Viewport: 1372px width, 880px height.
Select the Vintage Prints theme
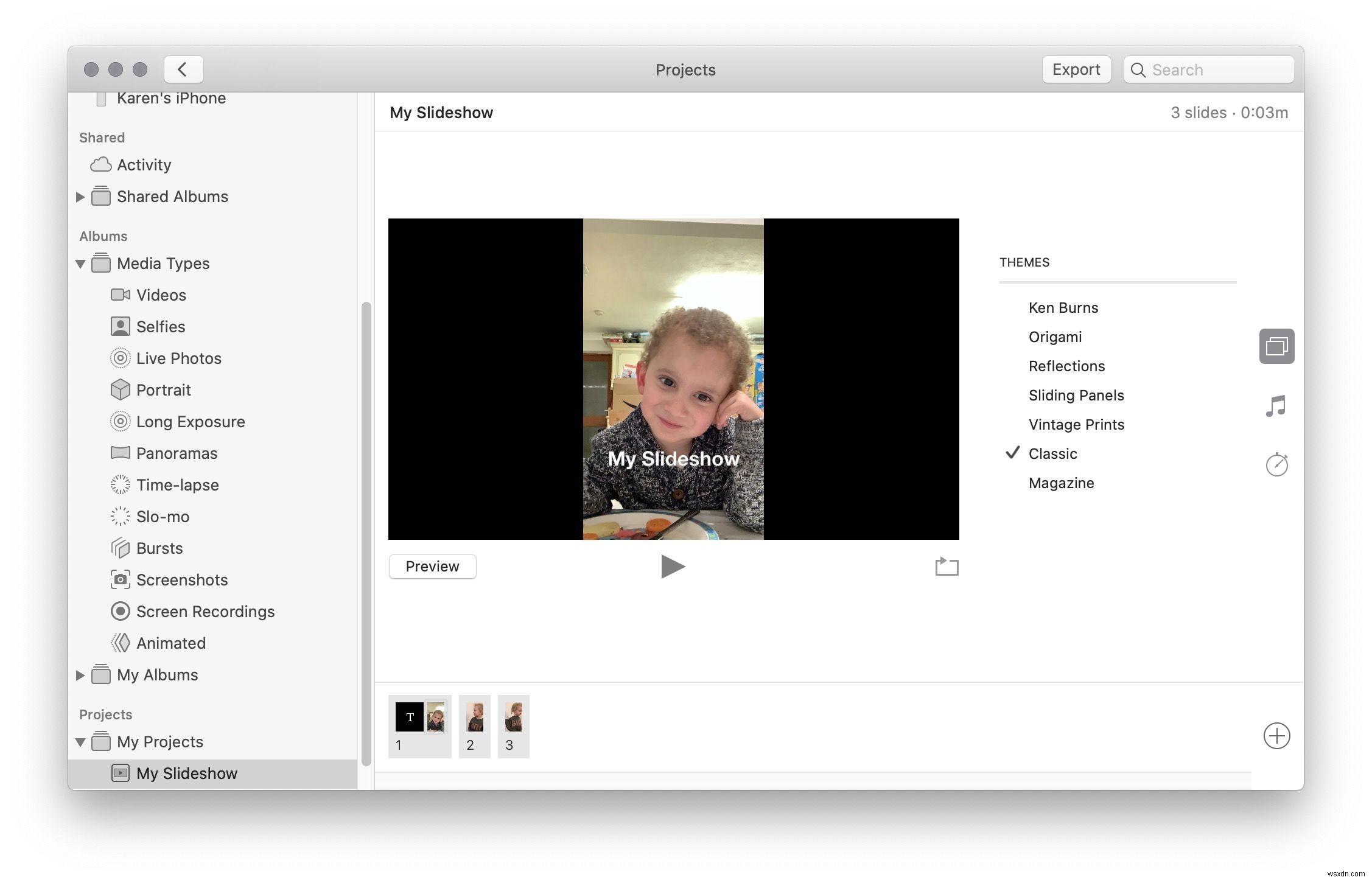click(x=1076, y=424)
